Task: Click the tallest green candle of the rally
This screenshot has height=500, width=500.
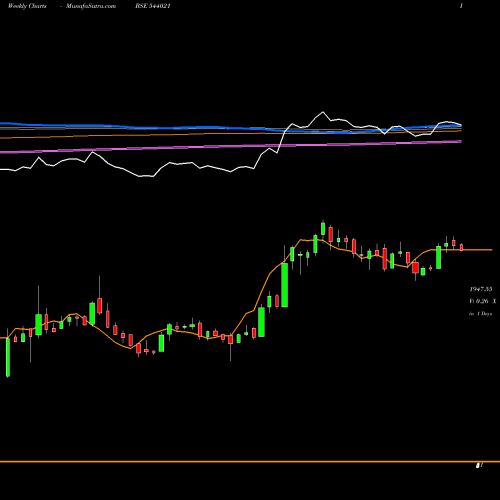Action: pyautogui.click(x=285, y=285)
